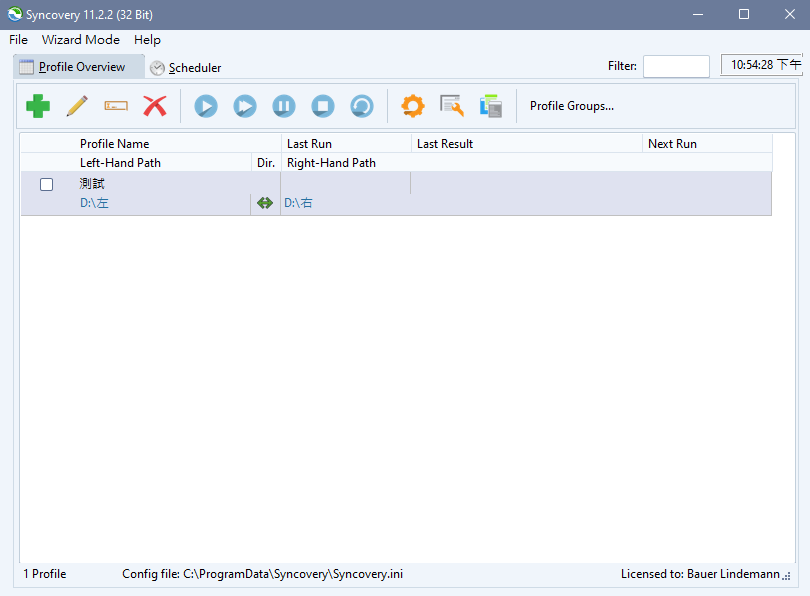The height and width of the screenshot is (596, 810).
Task: Rename profile with the label icon
Action: pos(116,106)
